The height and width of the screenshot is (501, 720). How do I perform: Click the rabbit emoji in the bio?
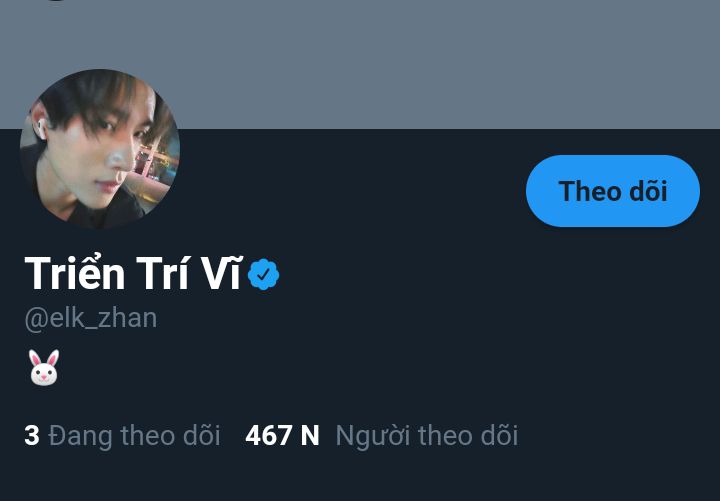pyautogui.click(x=43, y=368)
